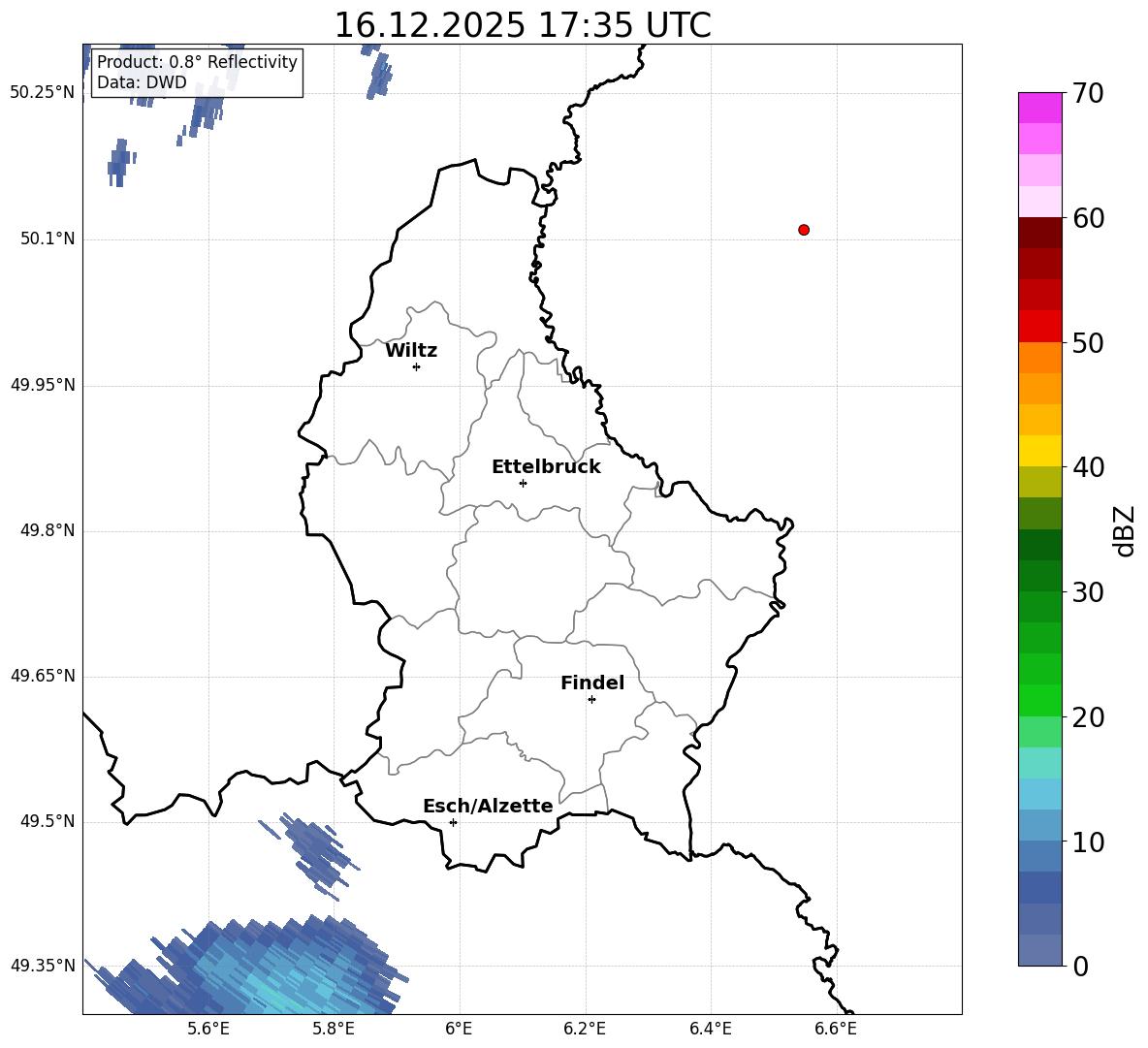Click the 6.2°E longitude label
Viewport: 1148px width, 1048px height.
(x=585, y=1029)
